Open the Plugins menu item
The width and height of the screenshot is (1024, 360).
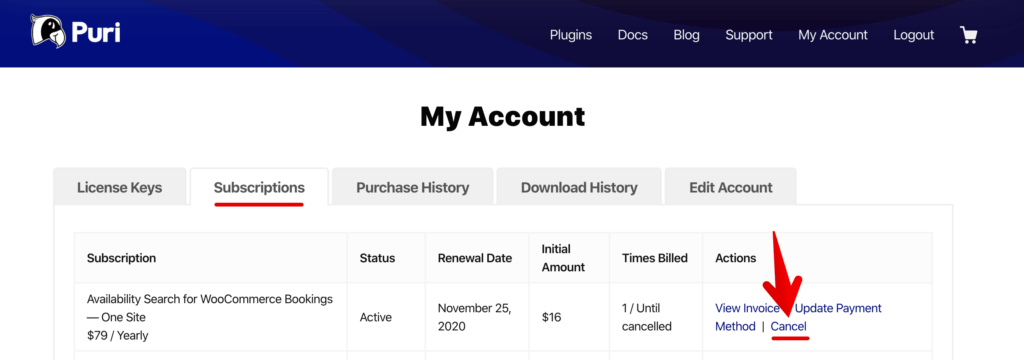pos(571,35)
